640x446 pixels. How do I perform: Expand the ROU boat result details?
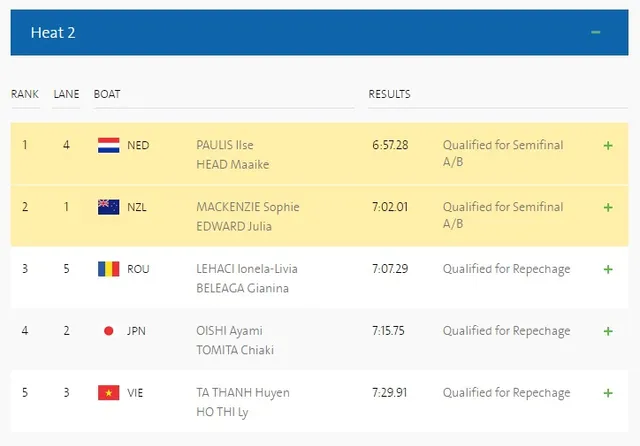coord(608,269)
